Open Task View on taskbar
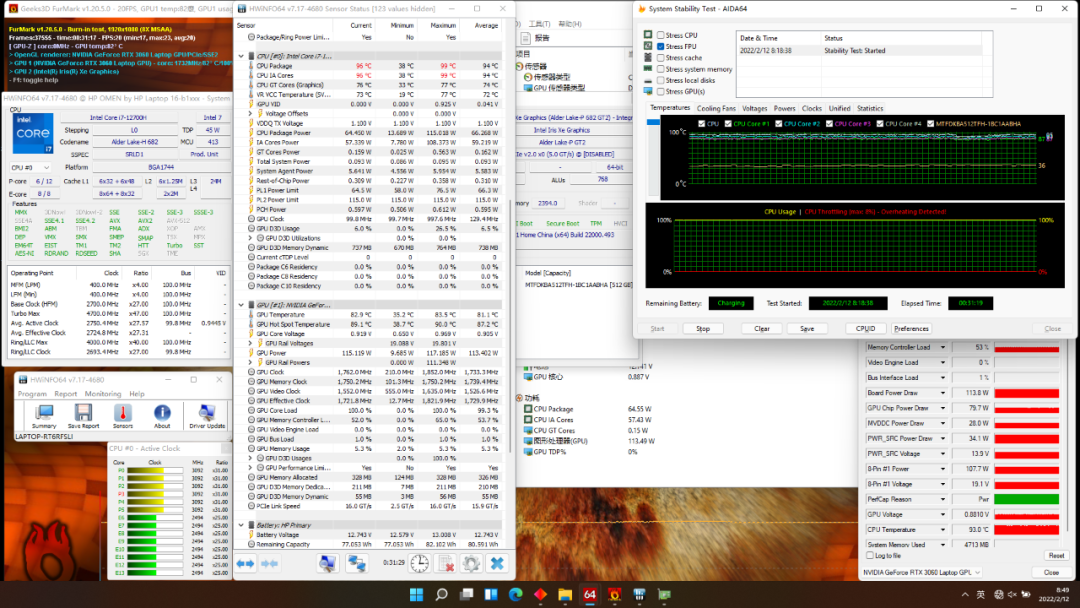This screenshot has width=1080, height=608. tap(466, 594)
